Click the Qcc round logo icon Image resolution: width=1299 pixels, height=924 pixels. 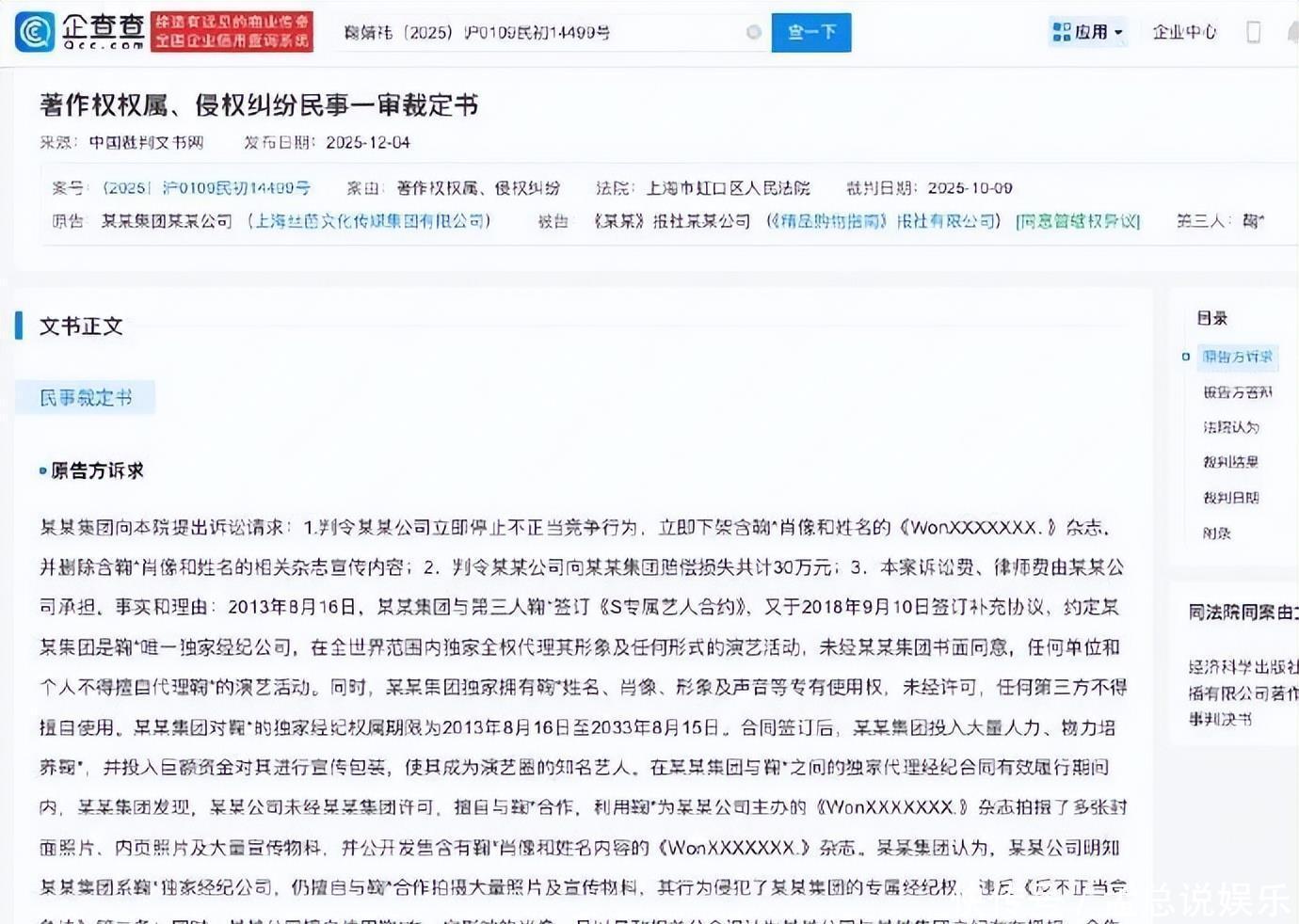35,32
